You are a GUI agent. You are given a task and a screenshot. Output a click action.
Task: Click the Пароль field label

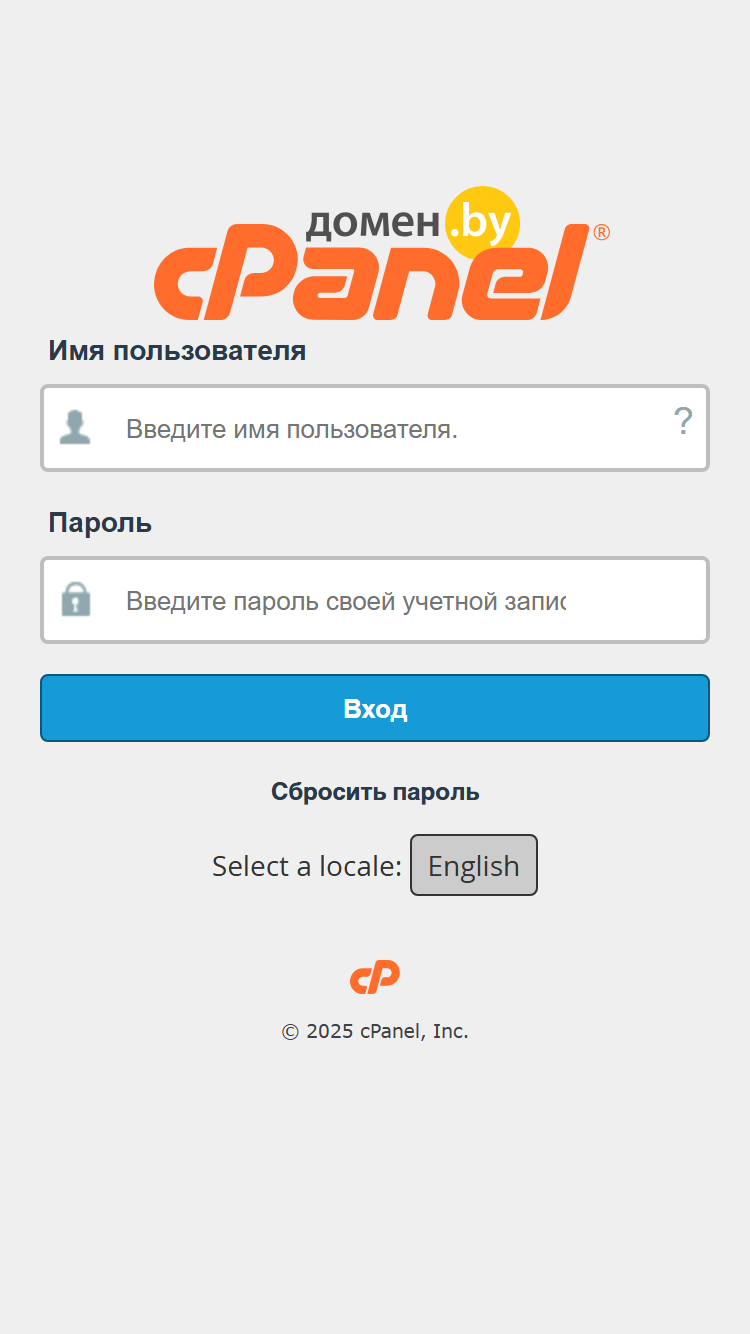tap(100, 523)
